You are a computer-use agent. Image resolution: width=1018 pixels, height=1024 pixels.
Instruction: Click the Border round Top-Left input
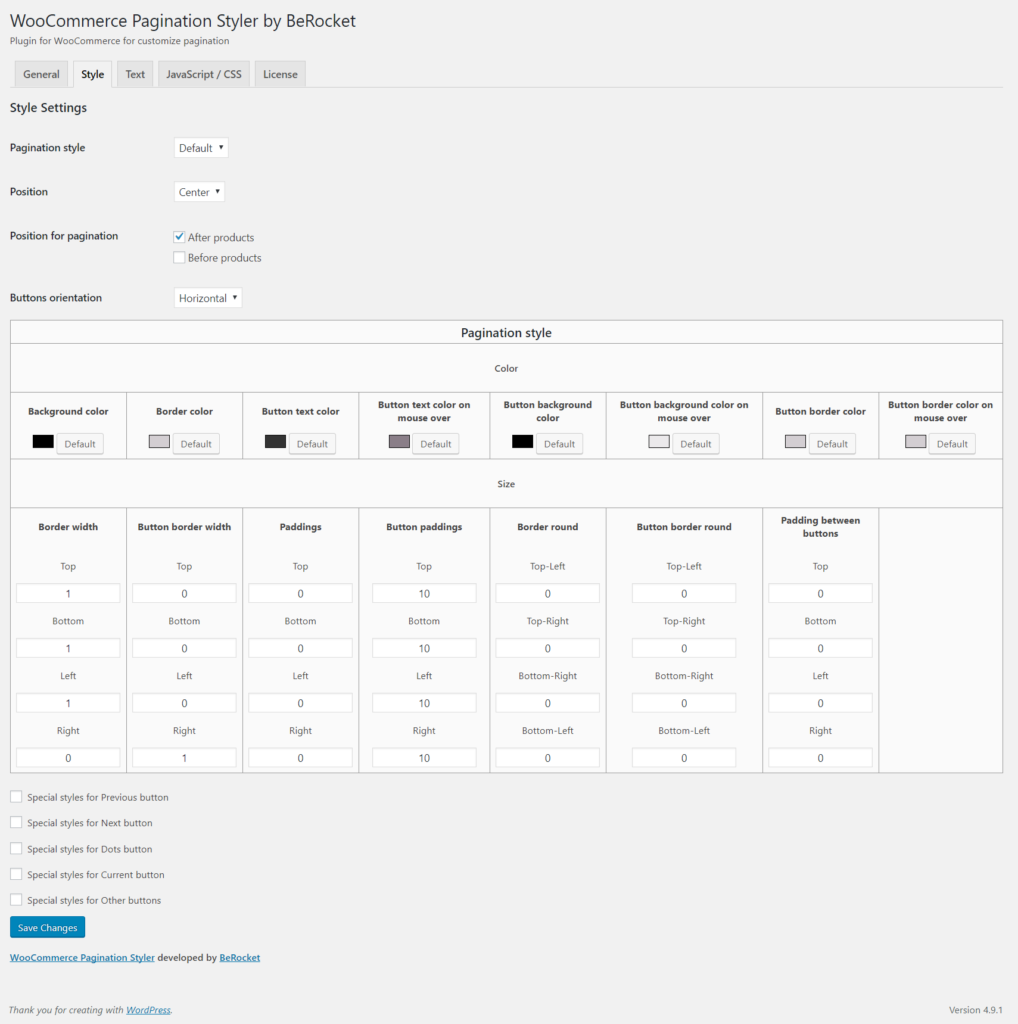point(548,594)
